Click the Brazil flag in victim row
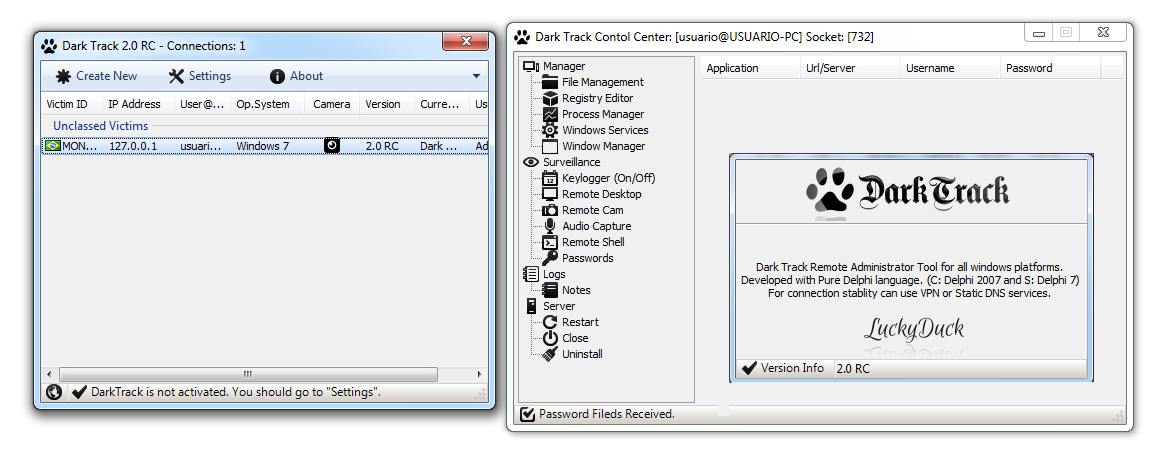This screenshot has height=457, width=1159. coord(52,146)
